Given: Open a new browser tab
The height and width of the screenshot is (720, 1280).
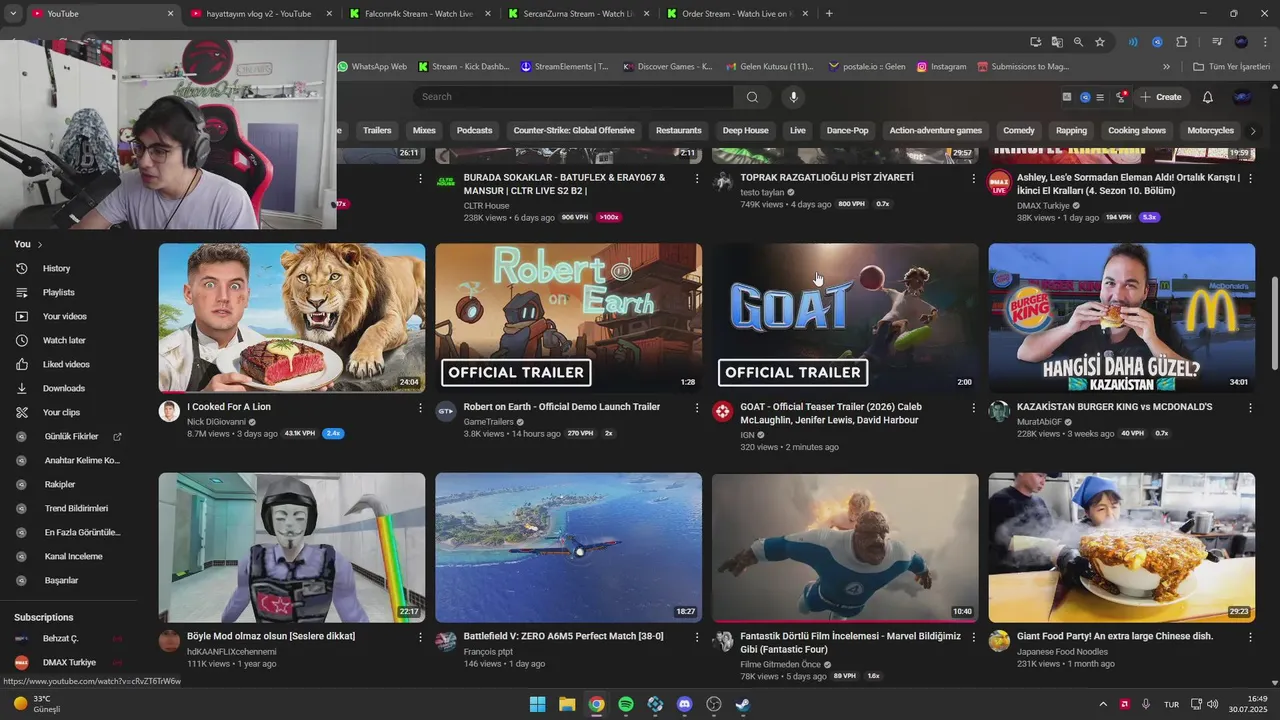Looking at the screenshot, I should pyautogui.click(x=829, y=14).
